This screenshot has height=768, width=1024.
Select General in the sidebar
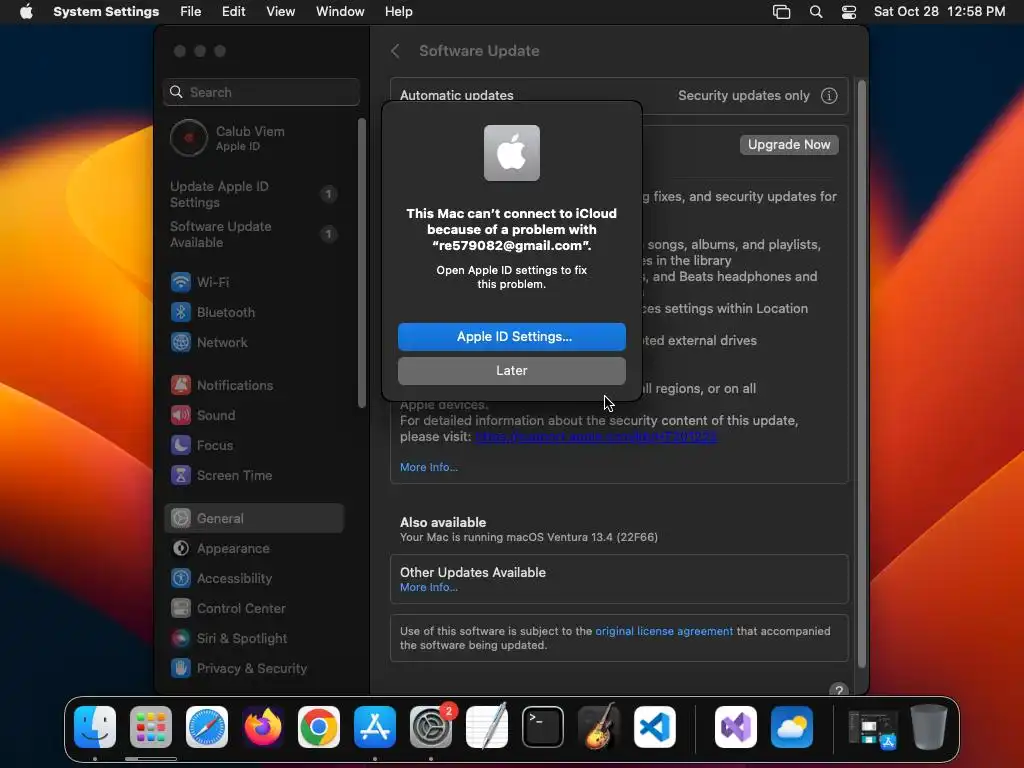[x=253, y=519]
